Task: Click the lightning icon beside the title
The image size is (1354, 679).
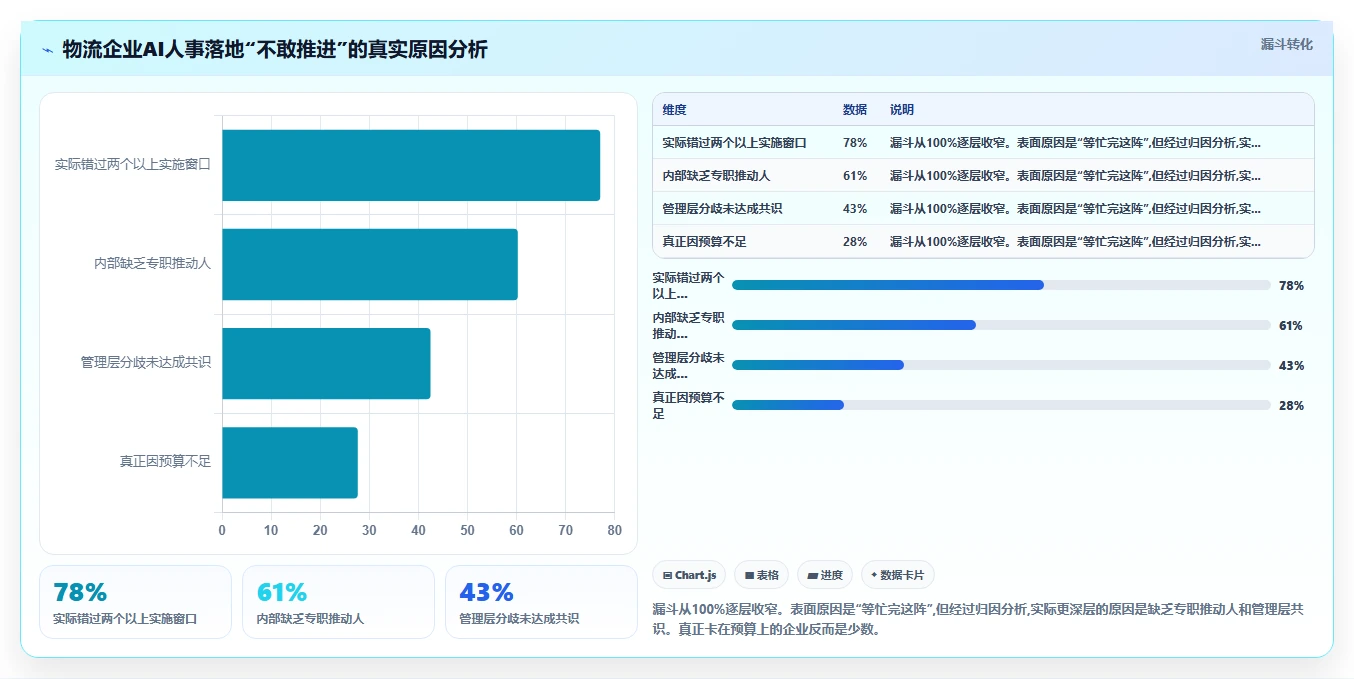Action: (47, 50)
